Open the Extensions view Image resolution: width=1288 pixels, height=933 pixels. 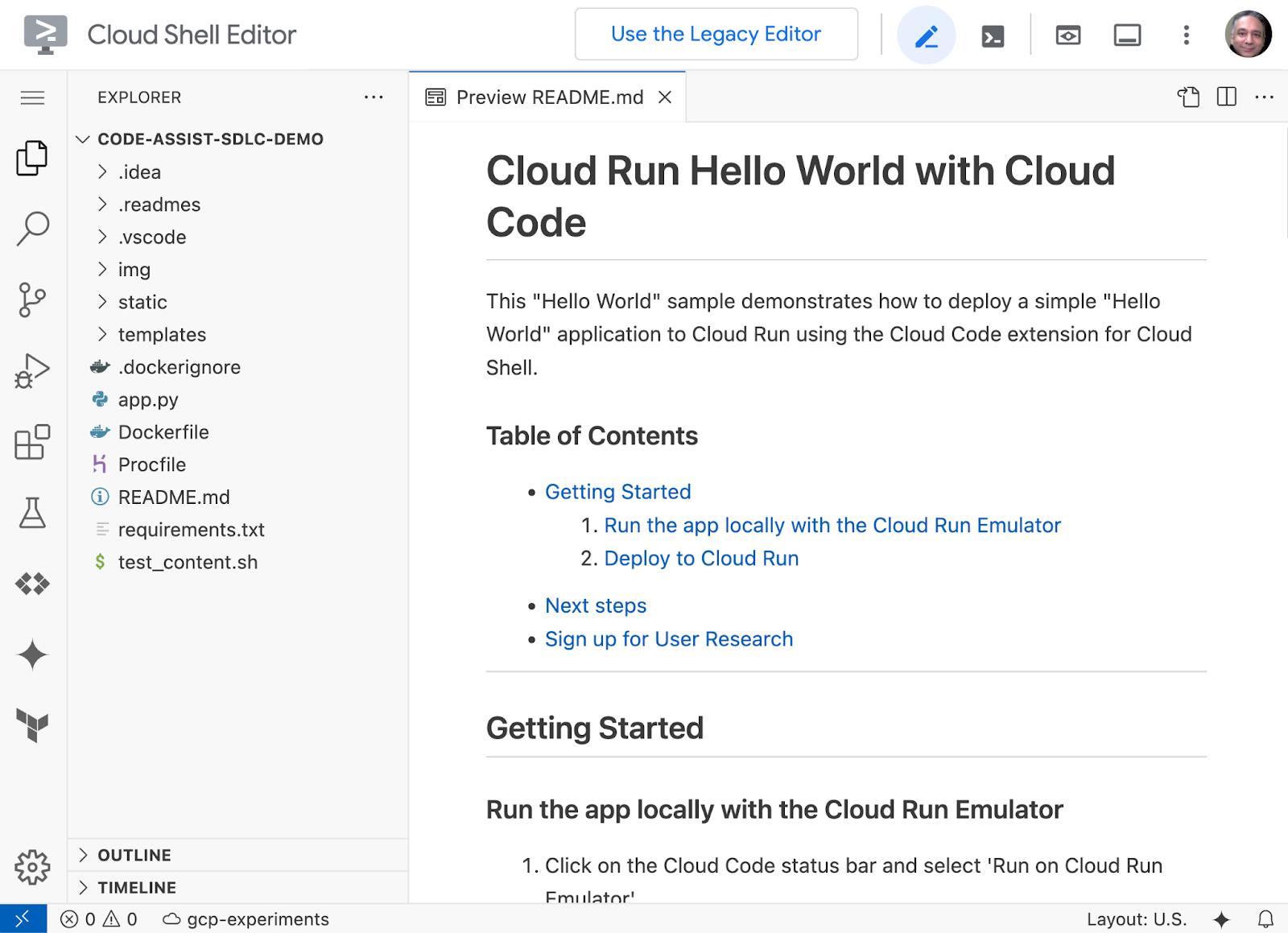(32, 442)
